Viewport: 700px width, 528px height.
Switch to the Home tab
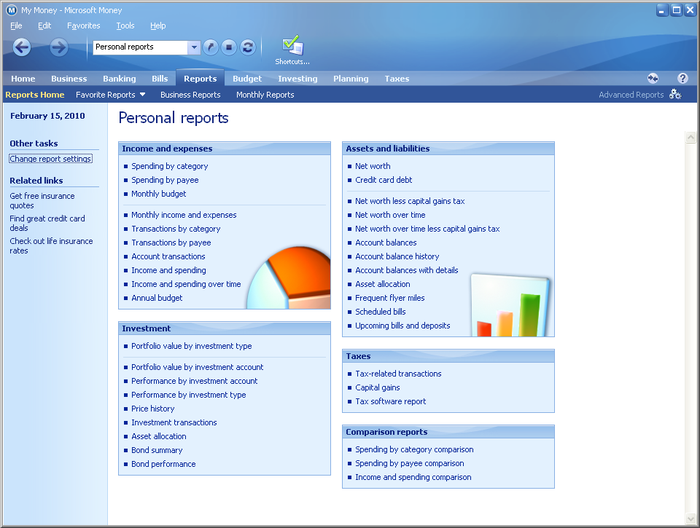pyautogui.click(x=23, y=79)
